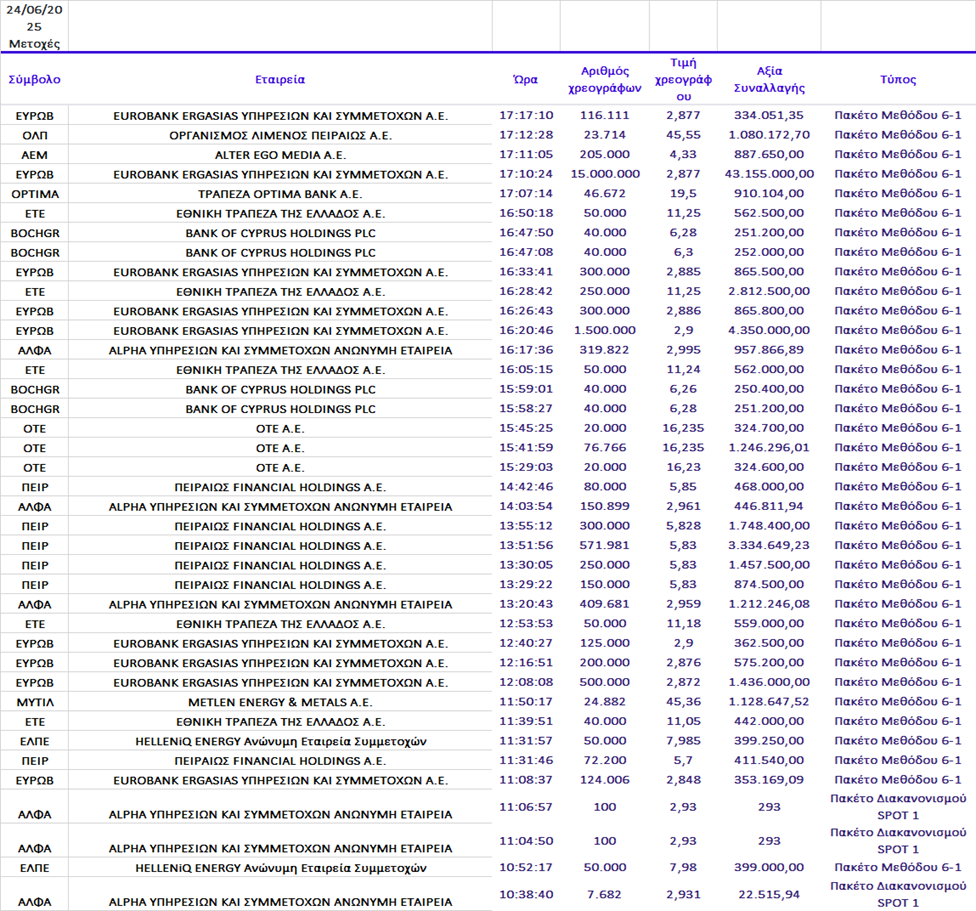Image resolution: width=976 pixels, height=911 pixels.
Task: Click ALTER EGO MEDIA A.E. company cell
Action: click(x=280, y=155)
